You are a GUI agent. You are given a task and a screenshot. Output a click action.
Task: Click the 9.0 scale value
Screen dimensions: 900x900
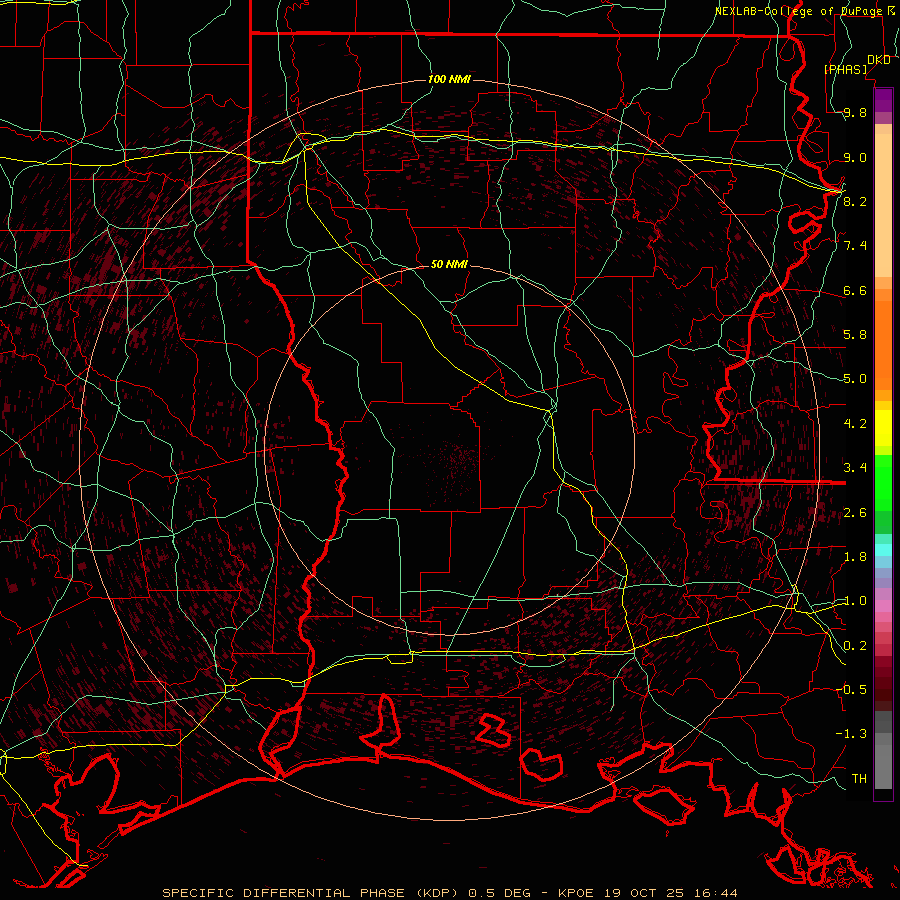click(855, 157)
